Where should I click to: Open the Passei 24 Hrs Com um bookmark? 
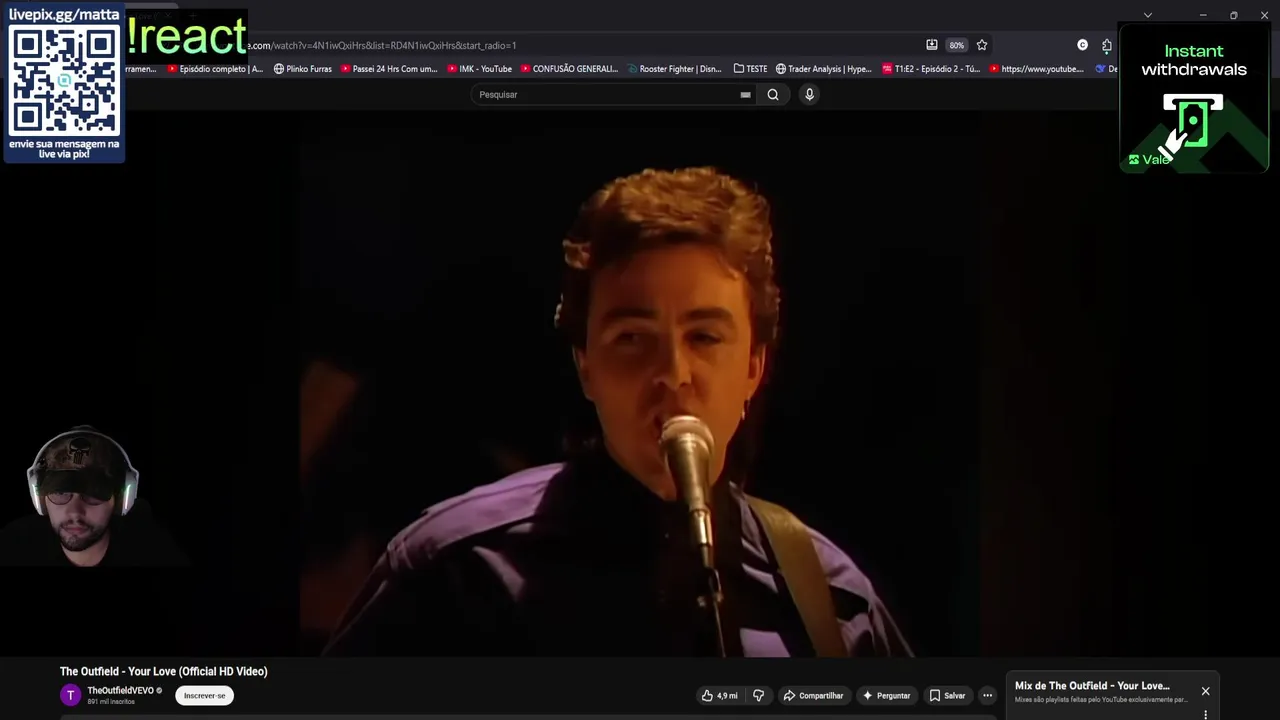tap(389, 69)
